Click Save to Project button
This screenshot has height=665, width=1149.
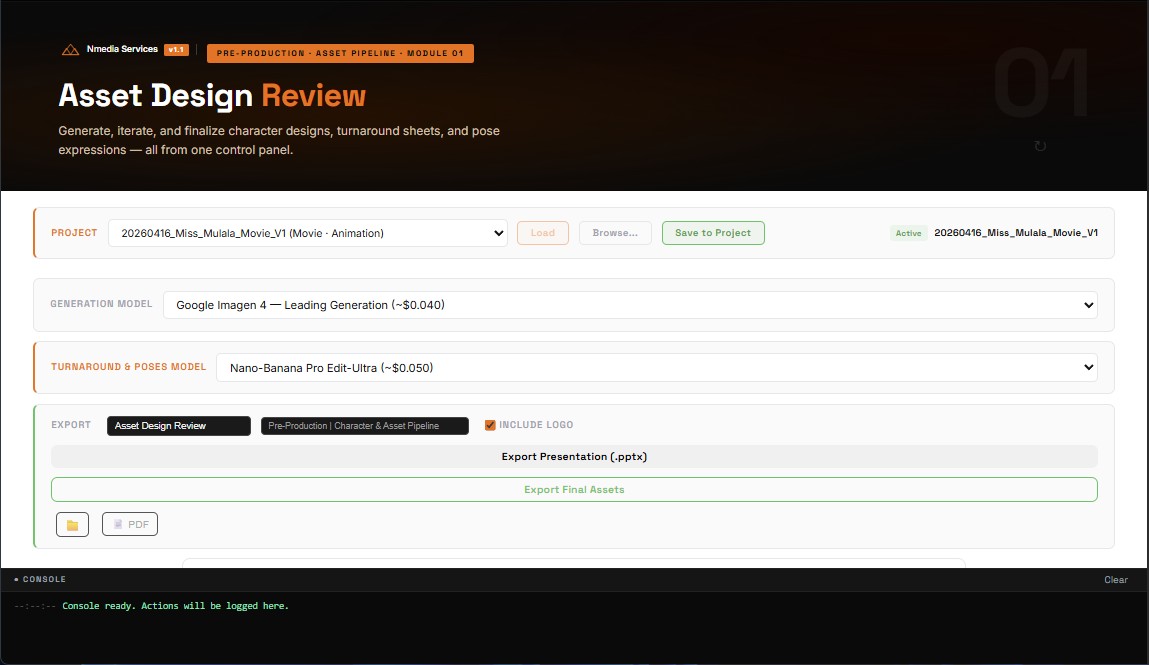[x=713, y=233]
